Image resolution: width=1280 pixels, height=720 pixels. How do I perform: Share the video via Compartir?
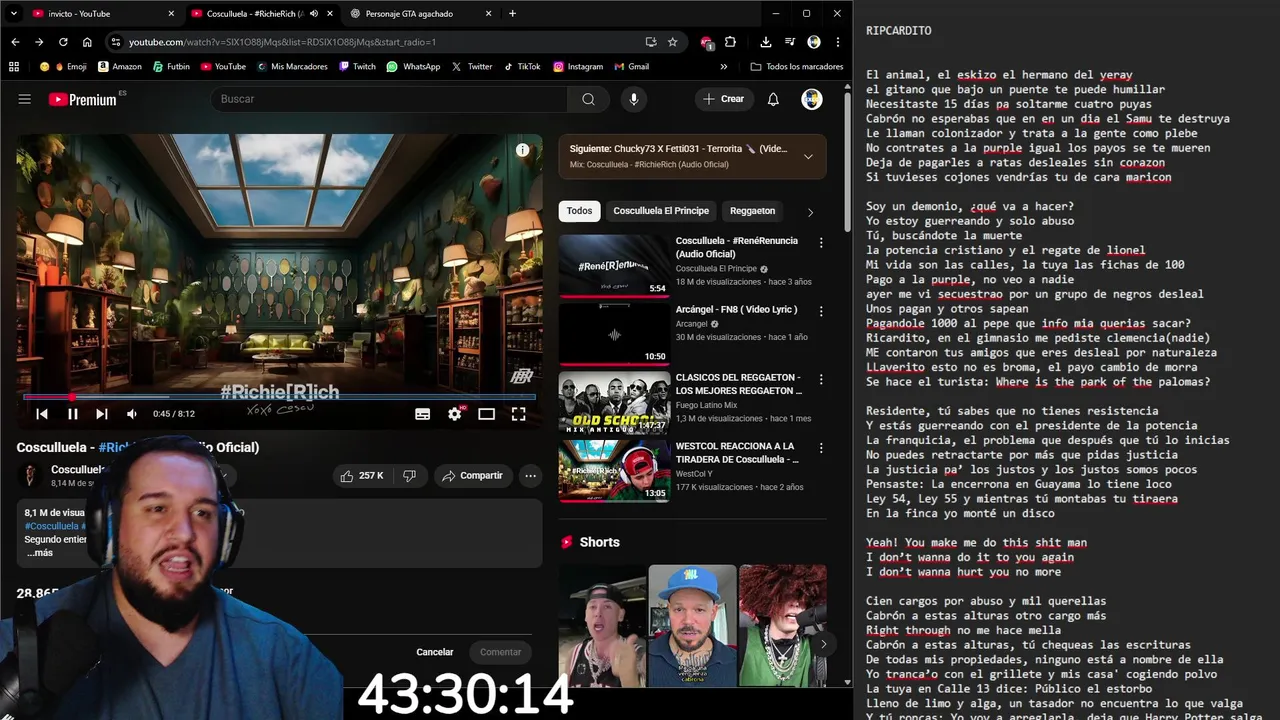472,476
